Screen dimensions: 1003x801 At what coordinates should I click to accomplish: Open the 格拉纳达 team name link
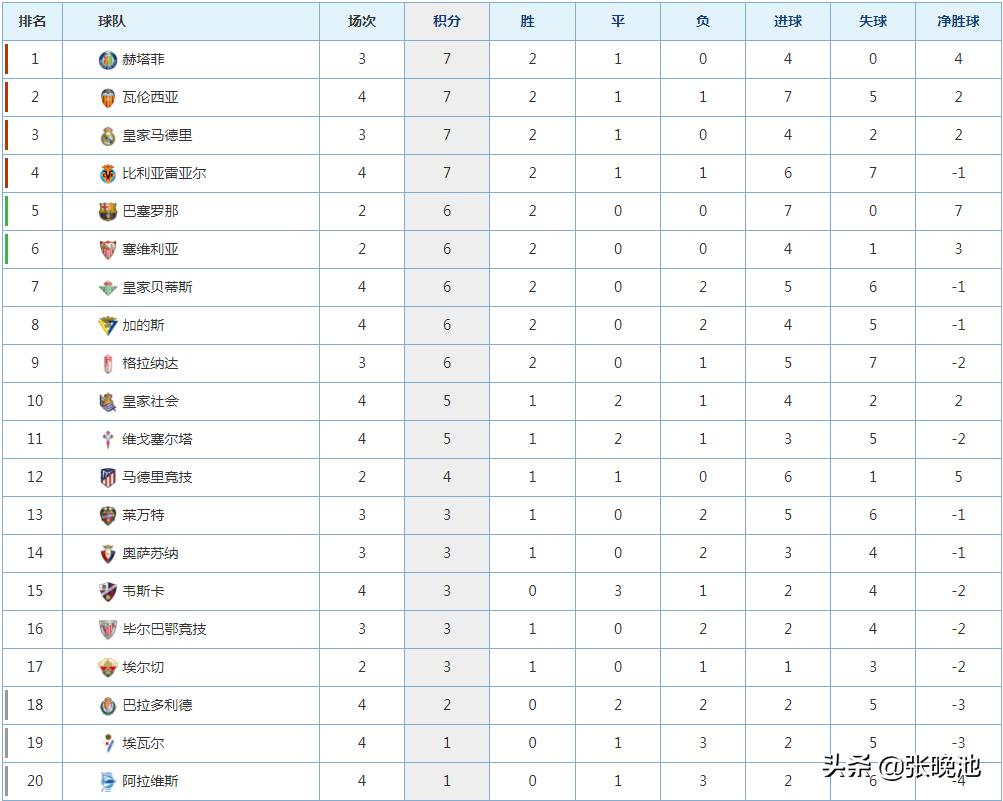[150, 363]
